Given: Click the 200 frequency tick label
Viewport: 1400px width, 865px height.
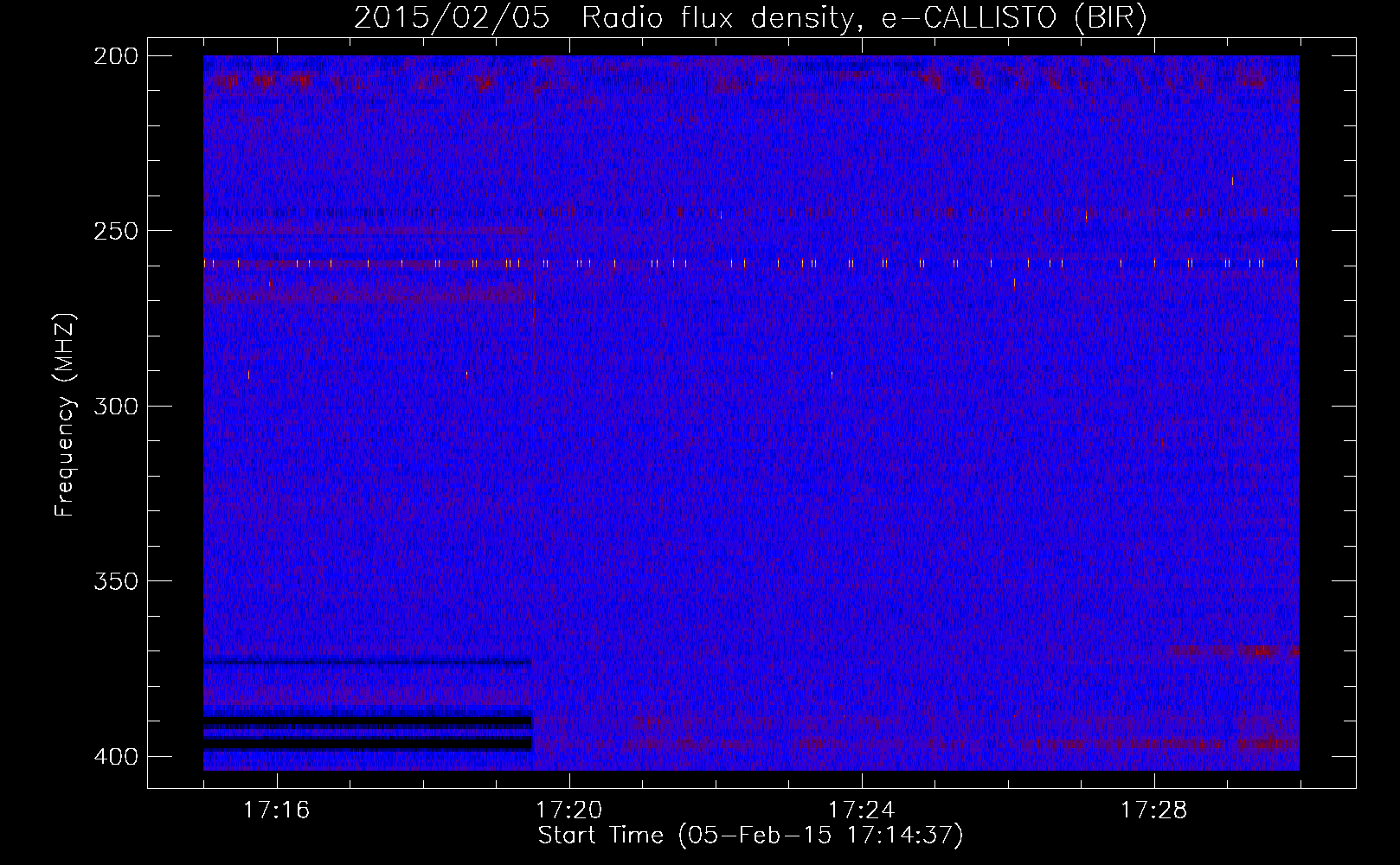Looking at the screenshot, I should point(116,56).
